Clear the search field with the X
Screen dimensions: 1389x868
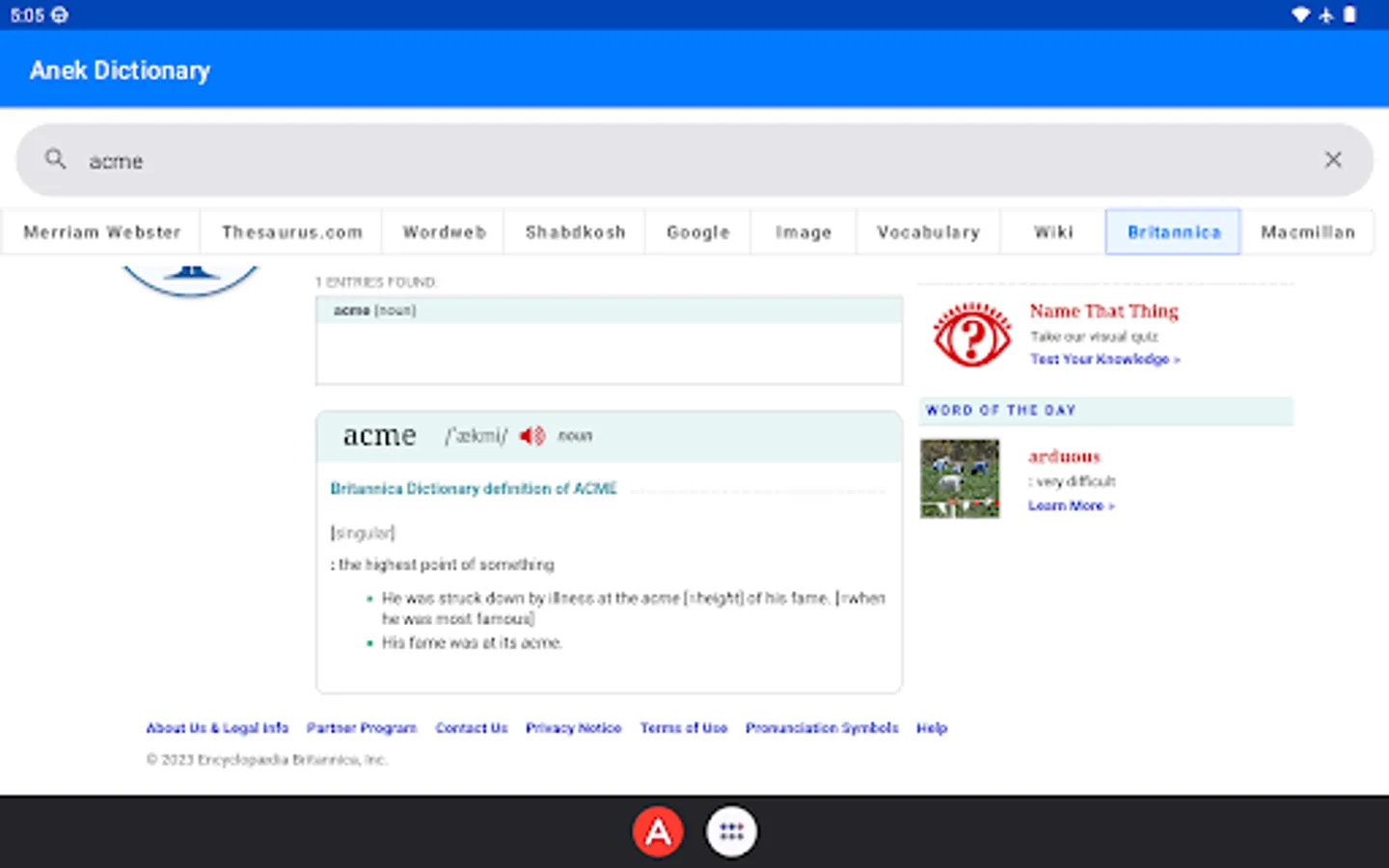point(1333,160)
